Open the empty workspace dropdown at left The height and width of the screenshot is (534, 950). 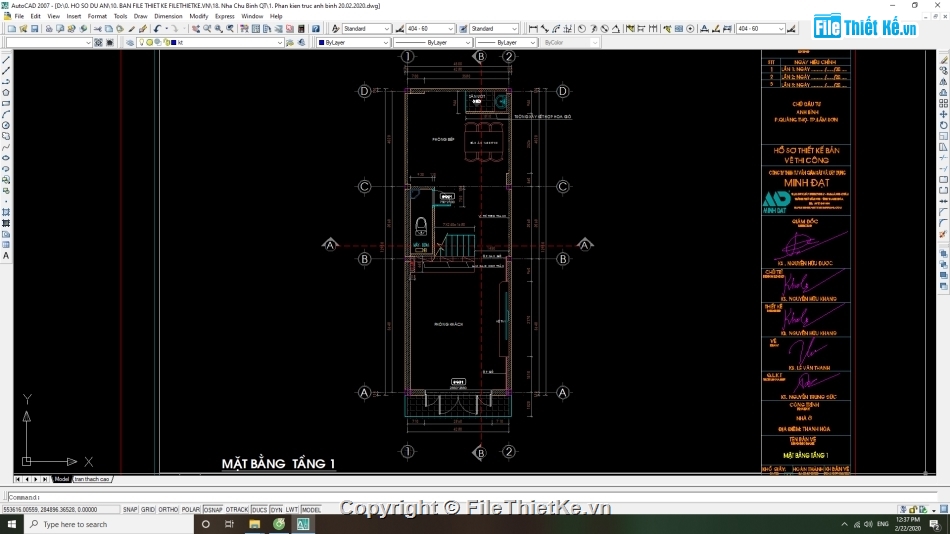pyautogui.click(x=48, y=42)
